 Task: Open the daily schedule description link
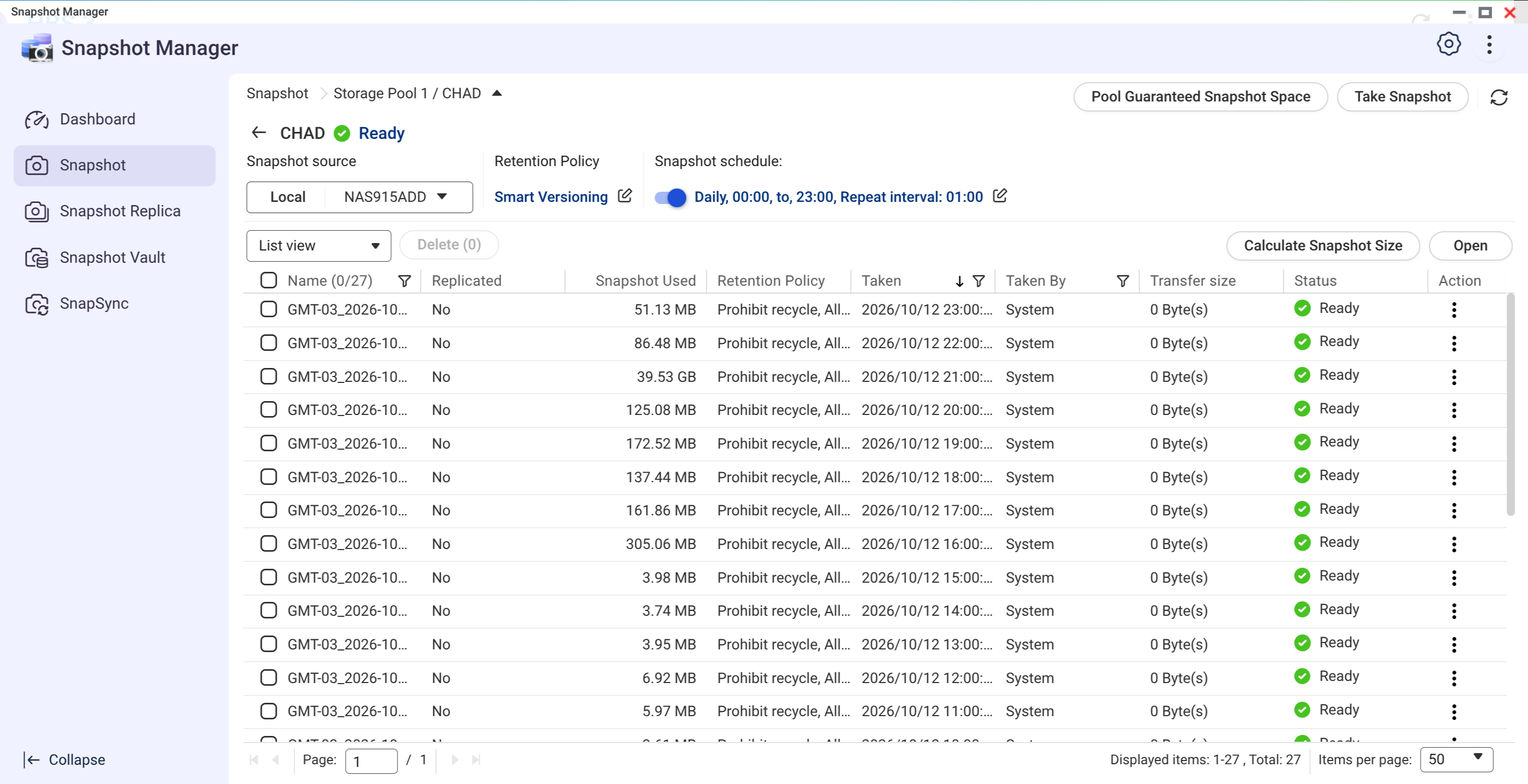(838, 197)
